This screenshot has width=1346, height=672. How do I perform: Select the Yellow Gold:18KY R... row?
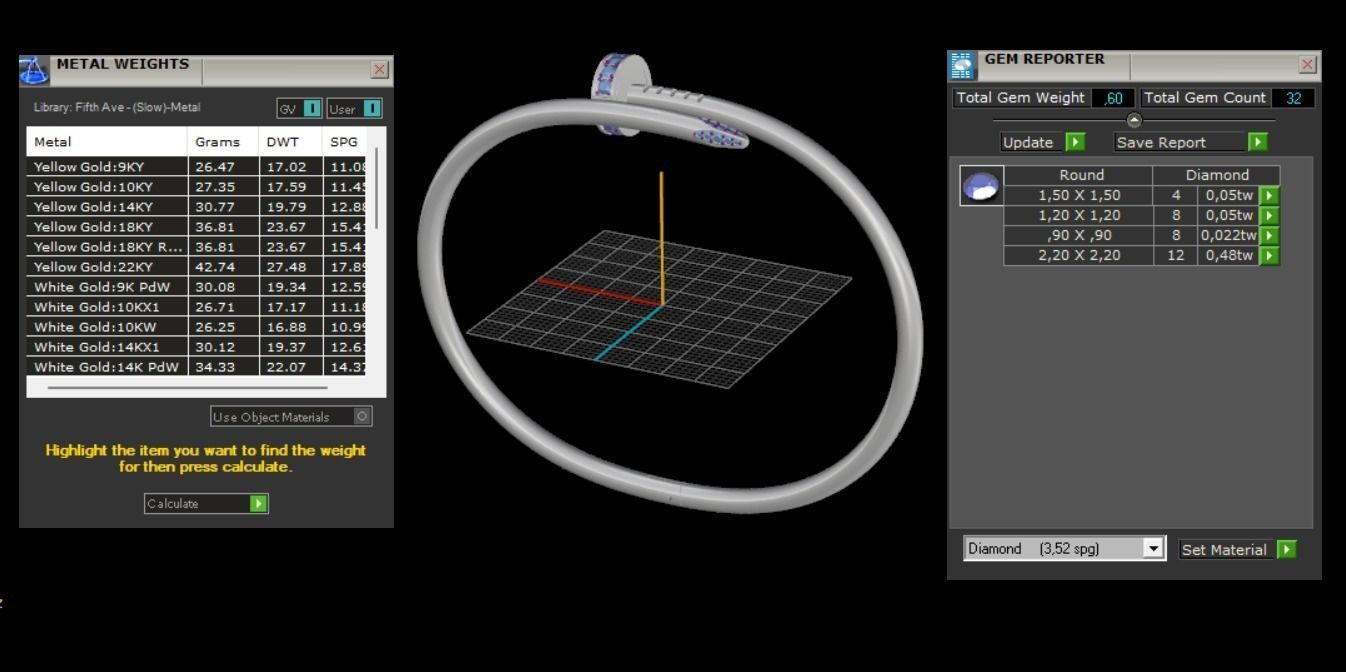(196, 247)
